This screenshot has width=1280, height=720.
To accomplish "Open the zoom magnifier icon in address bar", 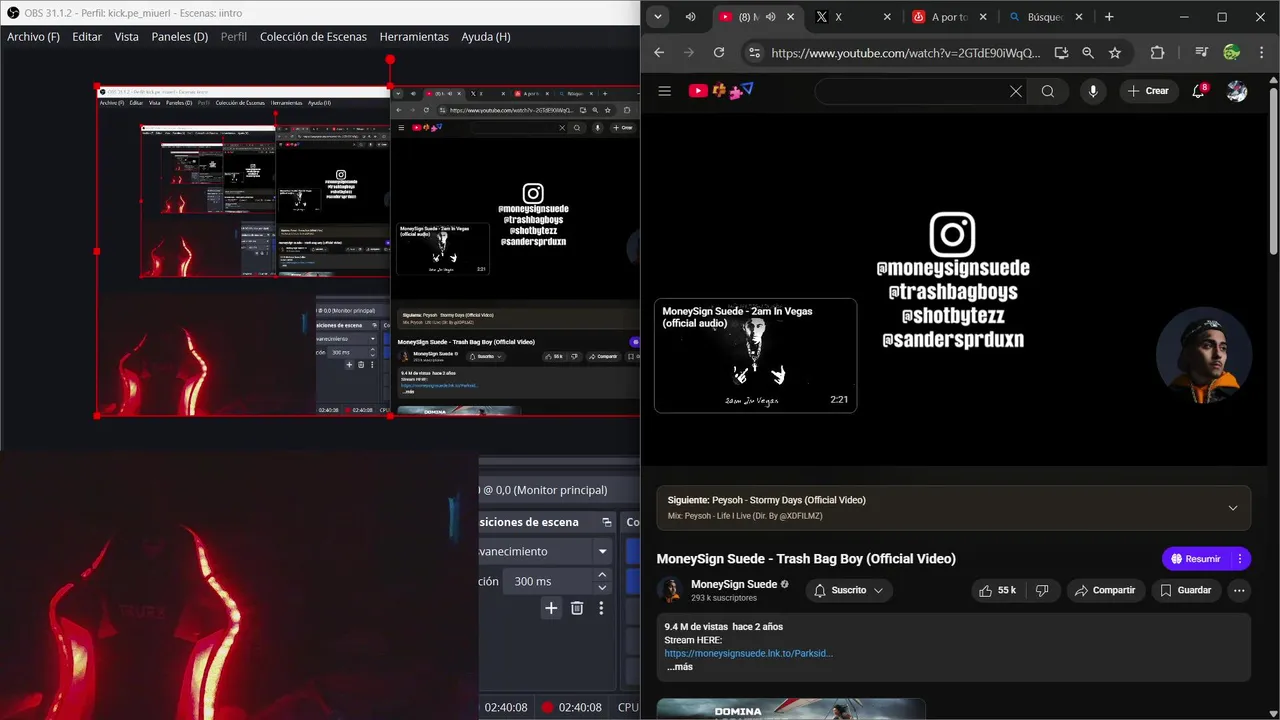I will [x=1088, y=53].
